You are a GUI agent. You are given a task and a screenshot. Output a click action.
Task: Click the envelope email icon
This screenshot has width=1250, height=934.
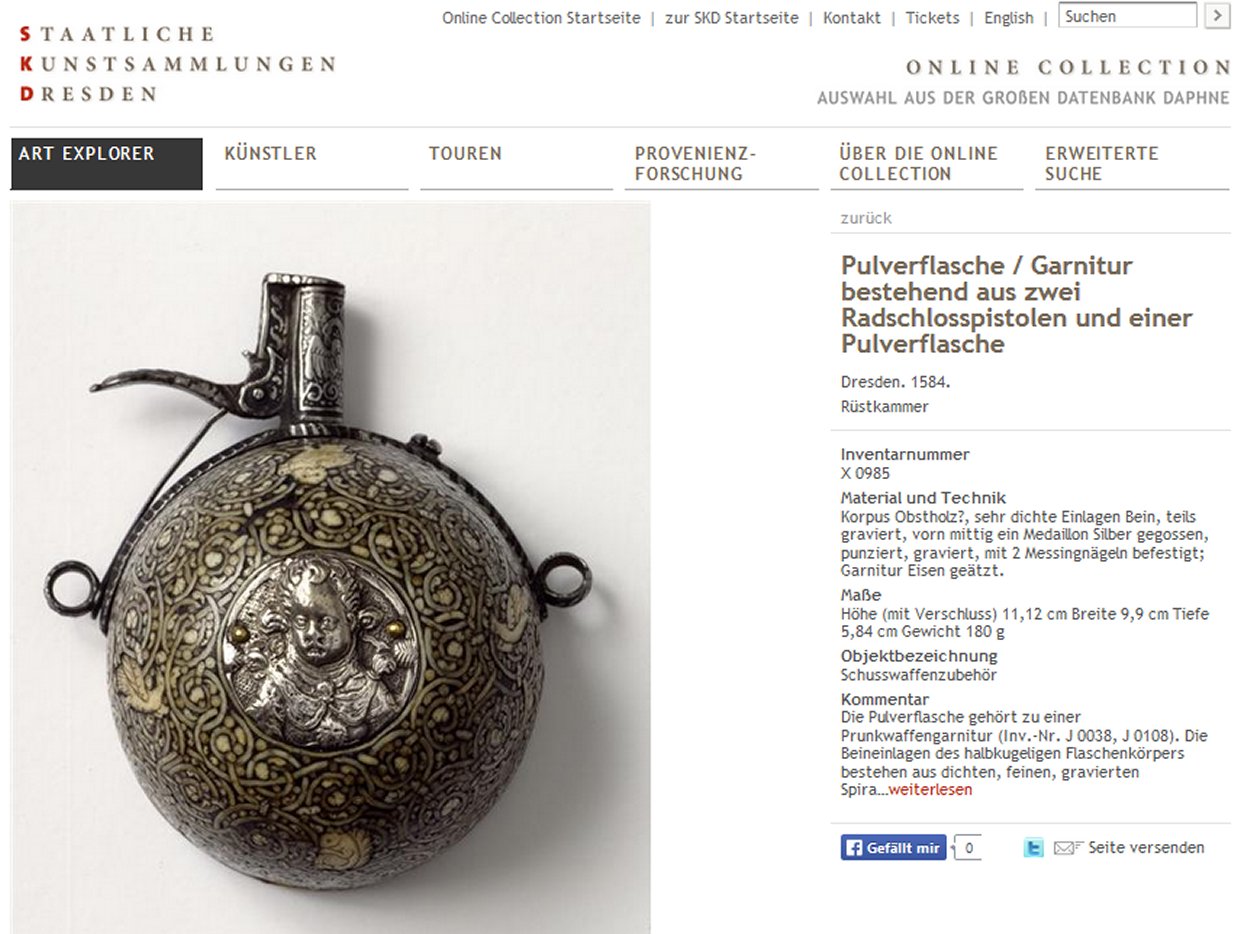(1068, 848)
